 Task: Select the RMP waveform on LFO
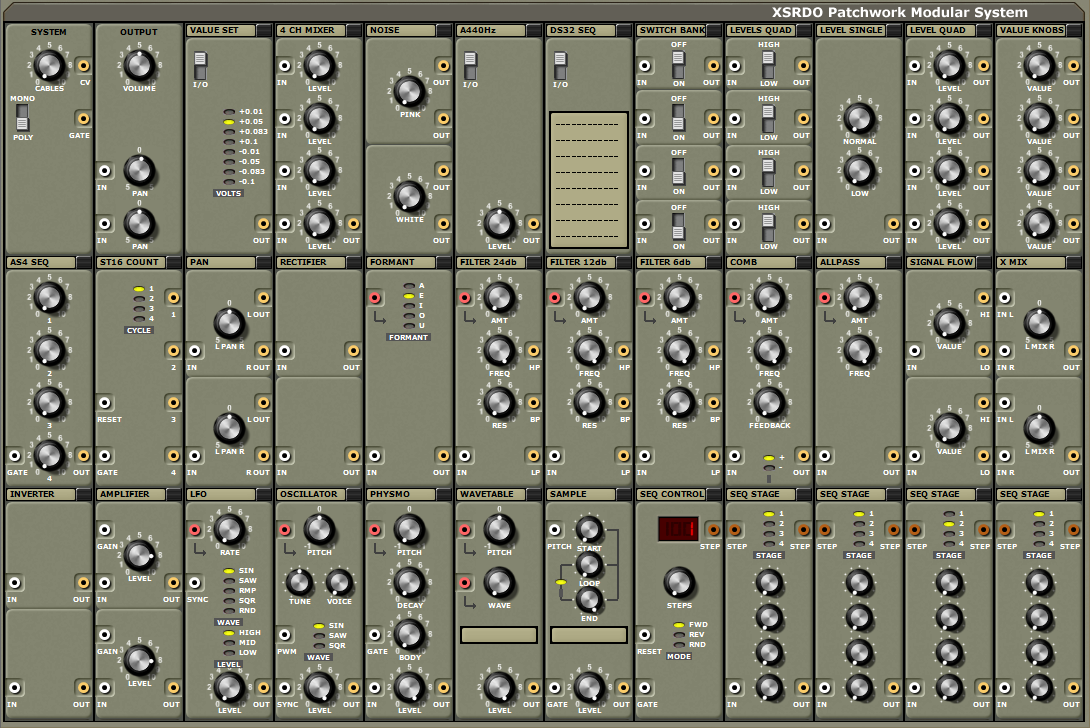[229, 591]
